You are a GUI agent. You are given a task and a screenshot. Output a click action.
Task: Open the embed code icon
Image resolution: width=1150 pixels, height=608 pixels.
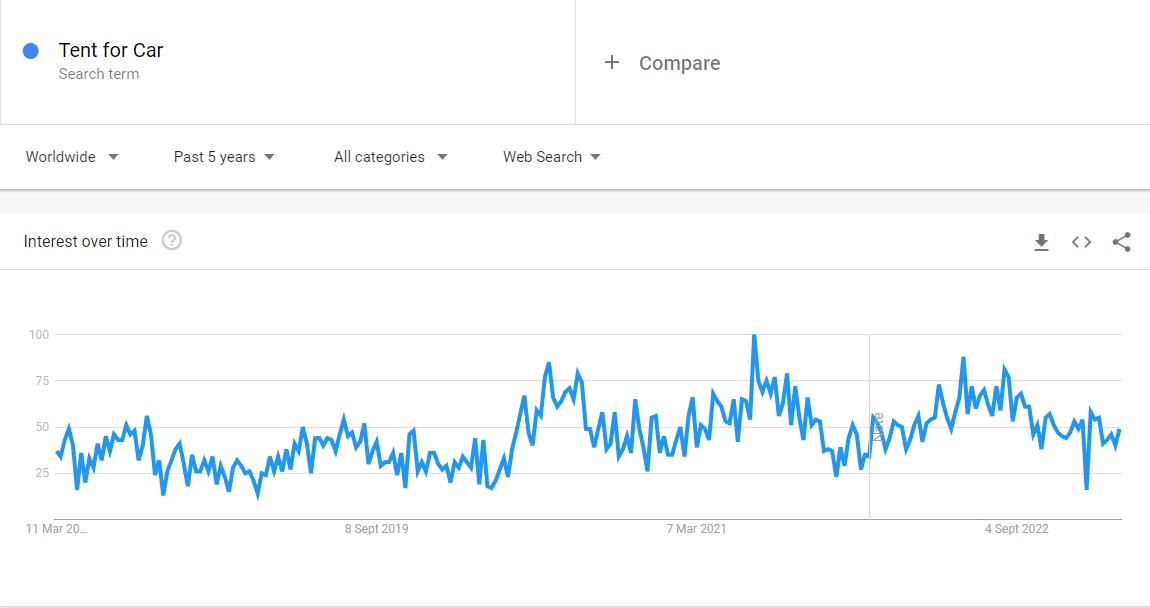1081,242
